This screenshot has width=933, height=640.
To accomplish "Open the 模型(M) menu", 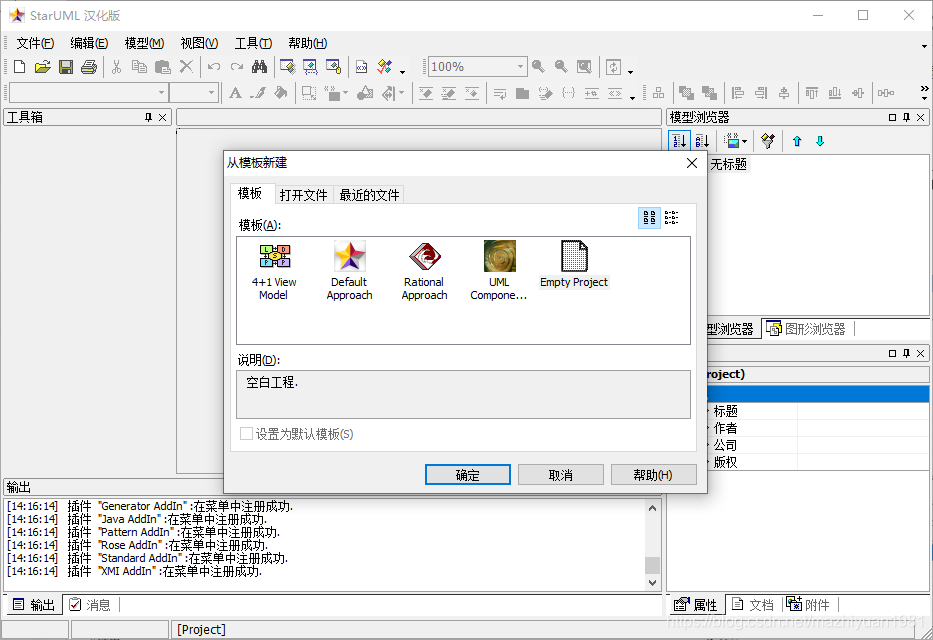I will (x=144, y=43).
